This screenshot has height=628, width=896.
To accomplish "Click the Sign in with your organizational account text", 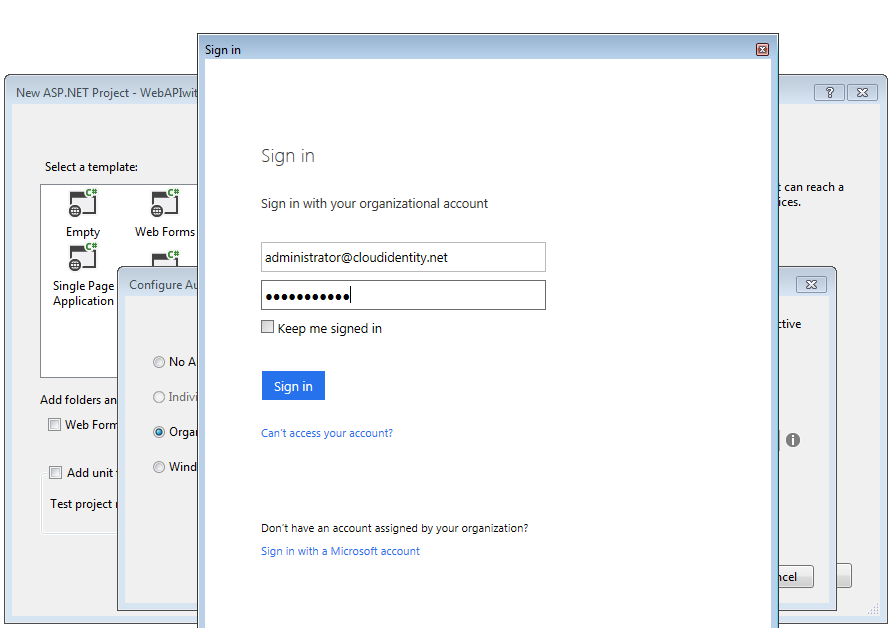I will 374,204.
